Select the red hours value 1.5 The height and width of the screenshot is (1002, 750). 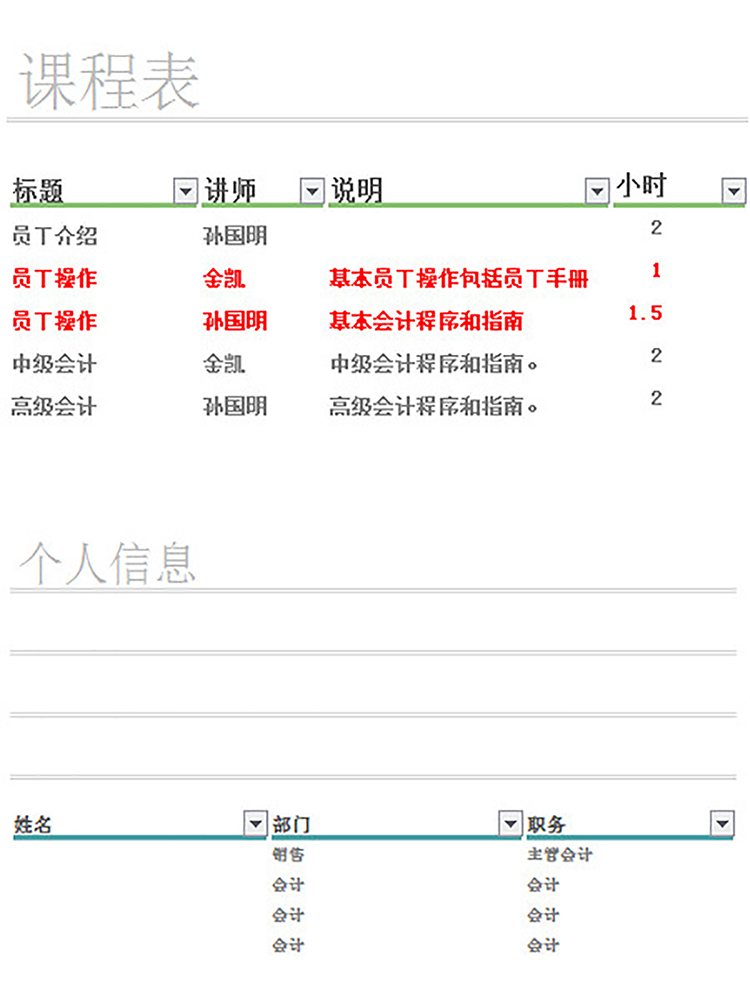coord(645,312)
